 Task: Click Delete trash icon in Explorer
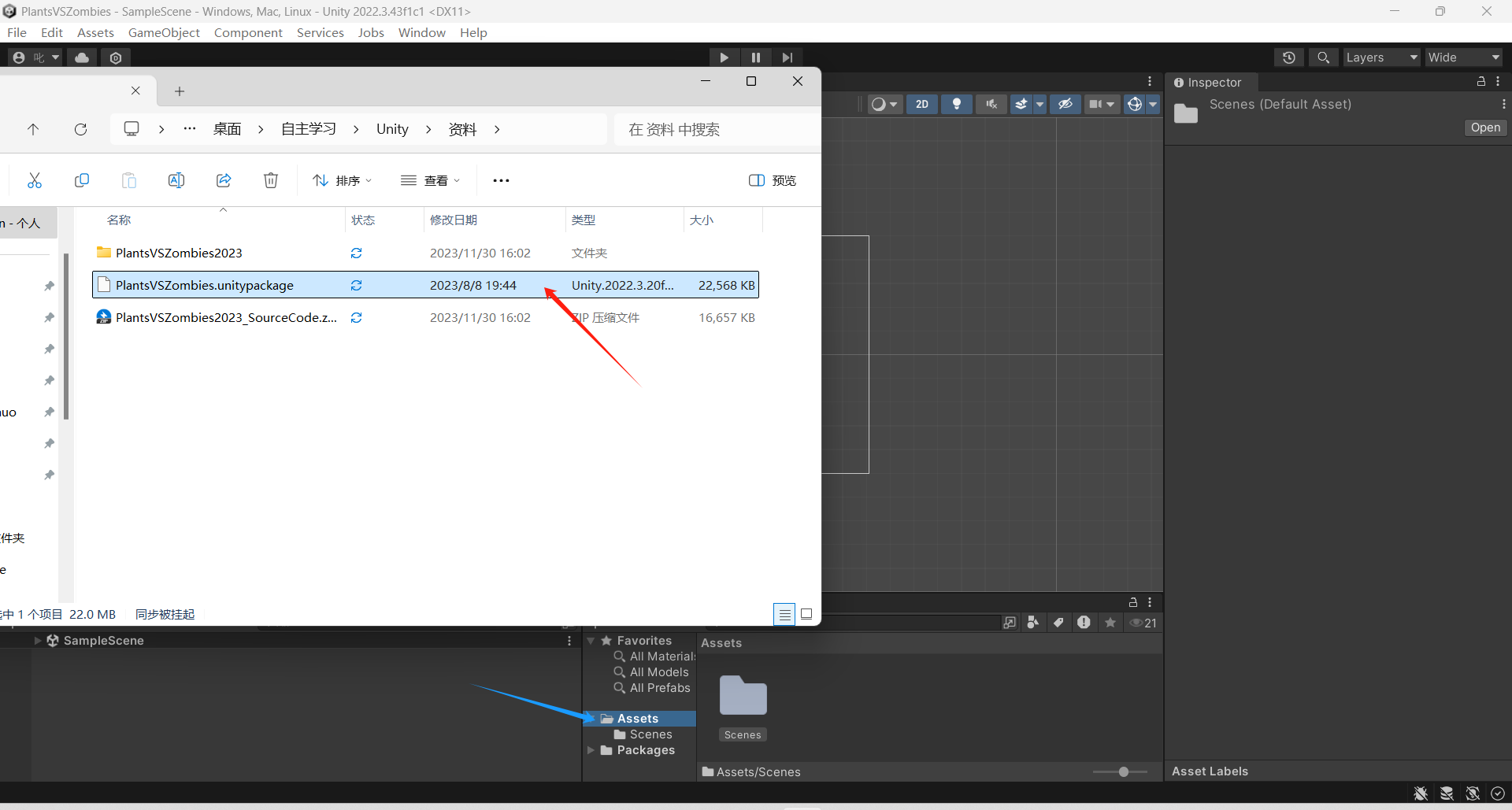271,180
